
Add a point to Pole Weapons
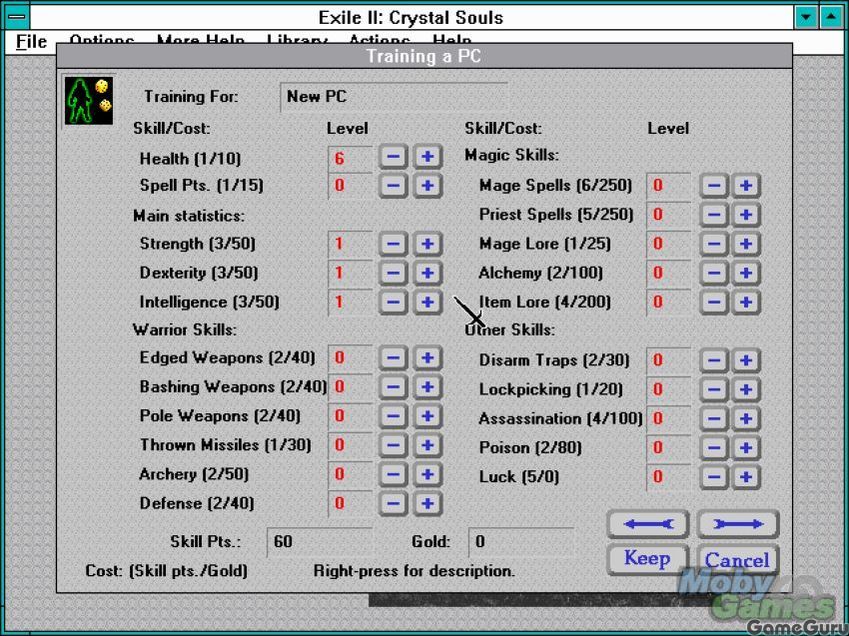(428, 416)
